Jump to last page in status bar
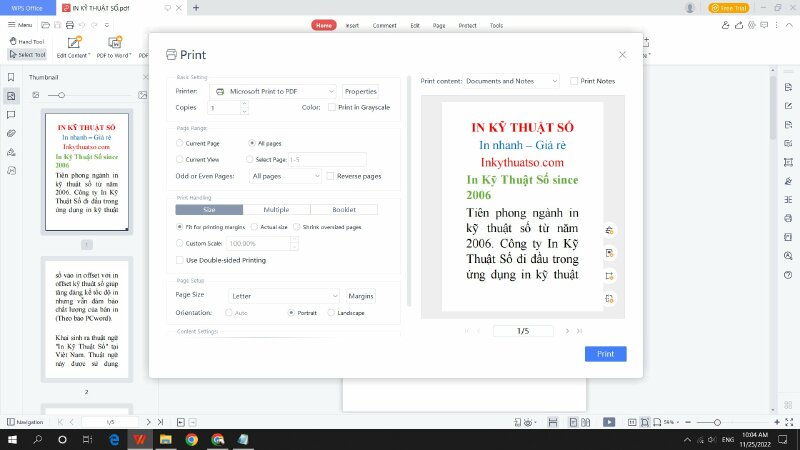This screenshot has width=800, height=450. (160, 422)
